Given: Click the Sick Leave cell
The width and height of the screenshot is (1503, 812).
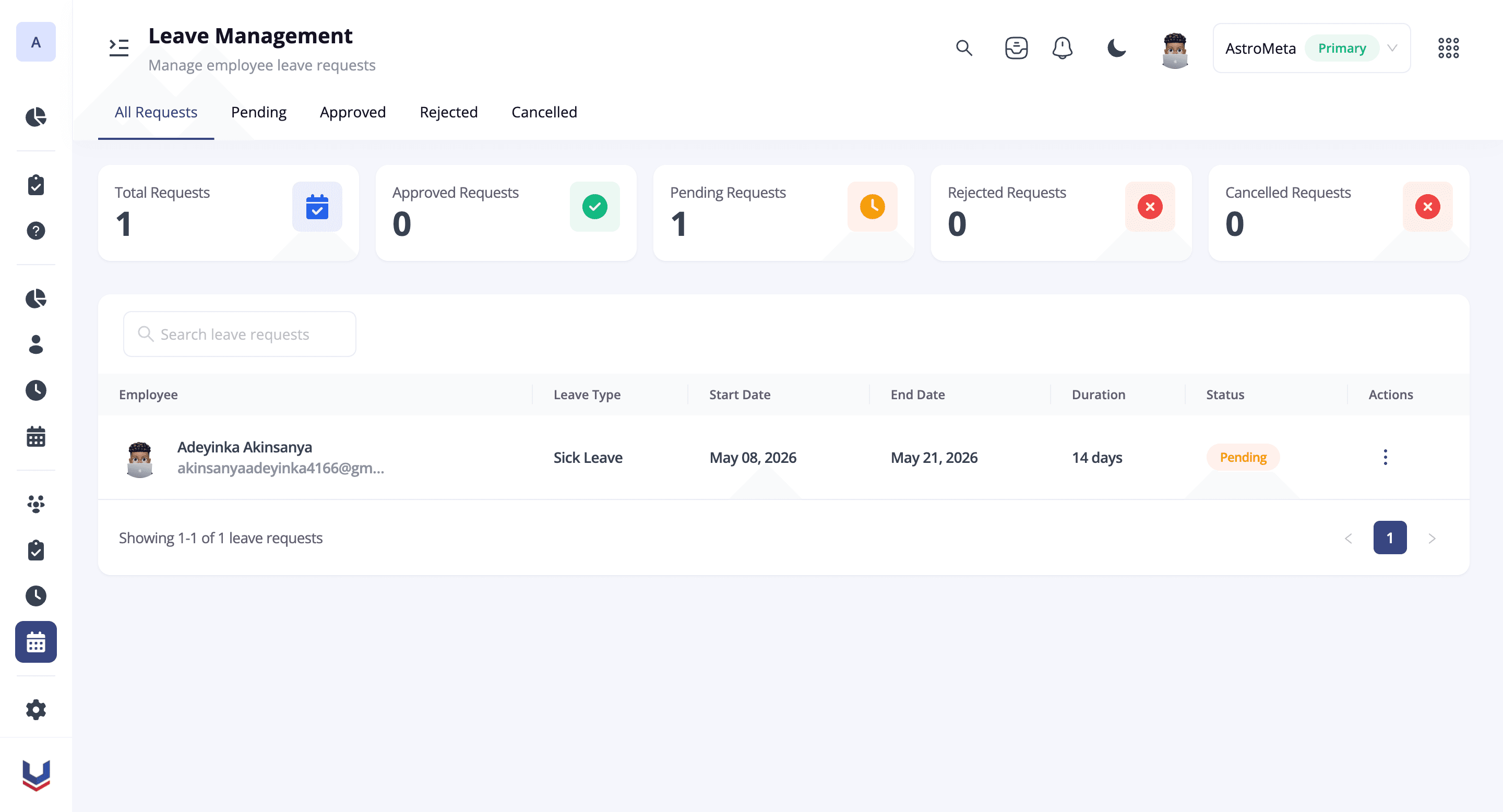Looking at the screenshot, I should (588, 458).
